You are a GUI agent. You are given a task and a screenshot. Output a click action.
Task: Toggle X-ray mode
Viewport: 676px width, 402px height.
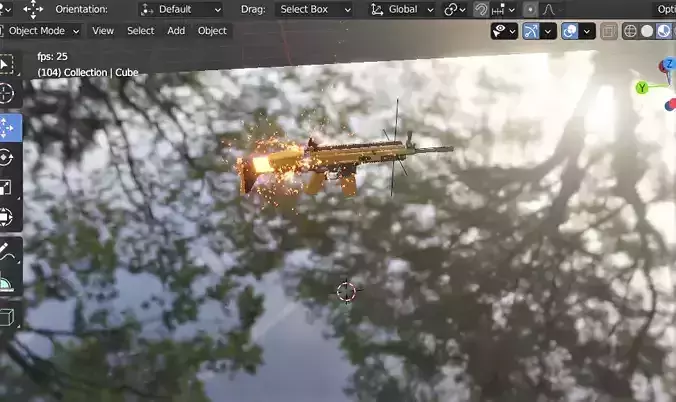point(608,31)
